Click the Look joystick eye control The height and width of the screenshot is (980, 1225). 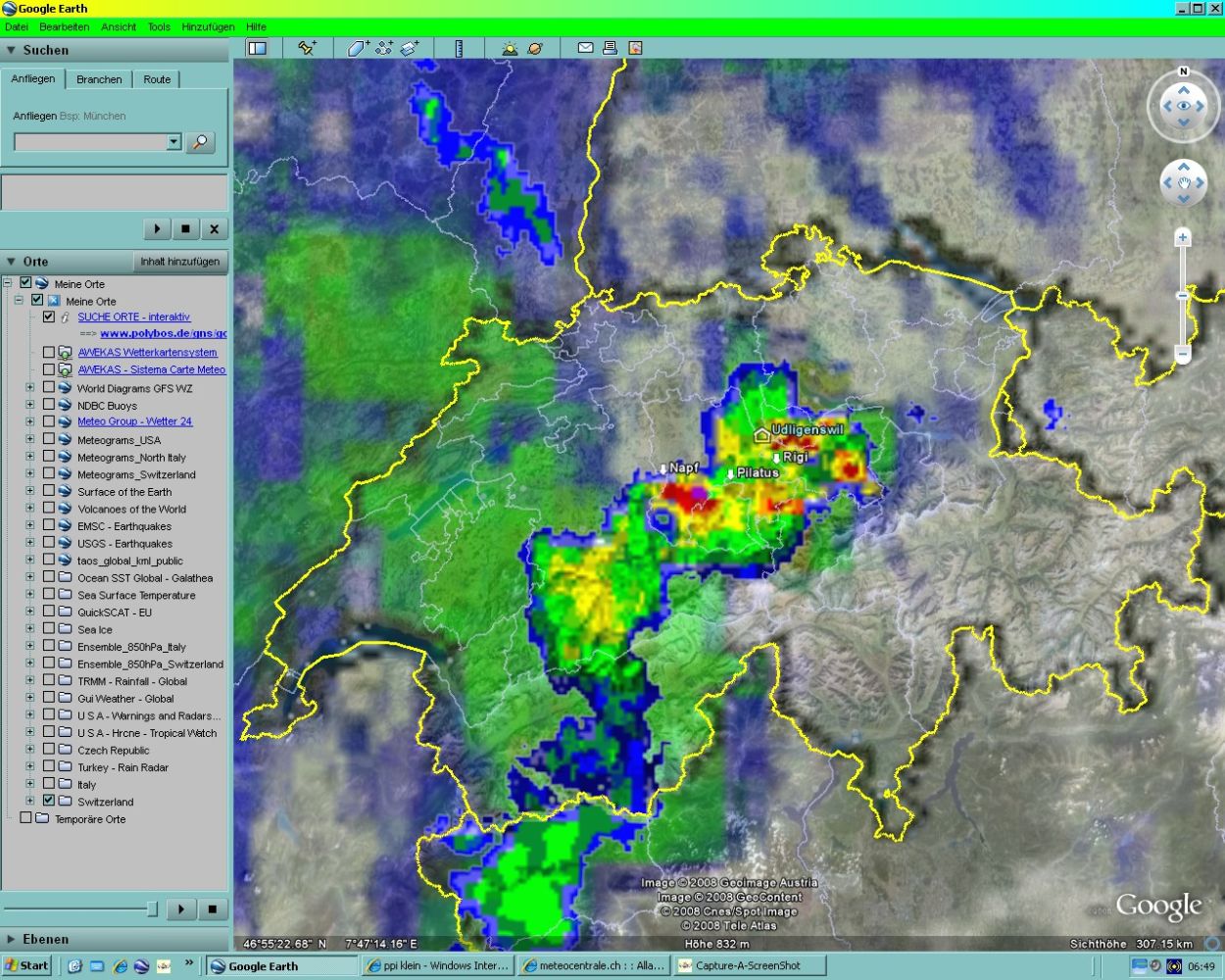[1184, 106]
